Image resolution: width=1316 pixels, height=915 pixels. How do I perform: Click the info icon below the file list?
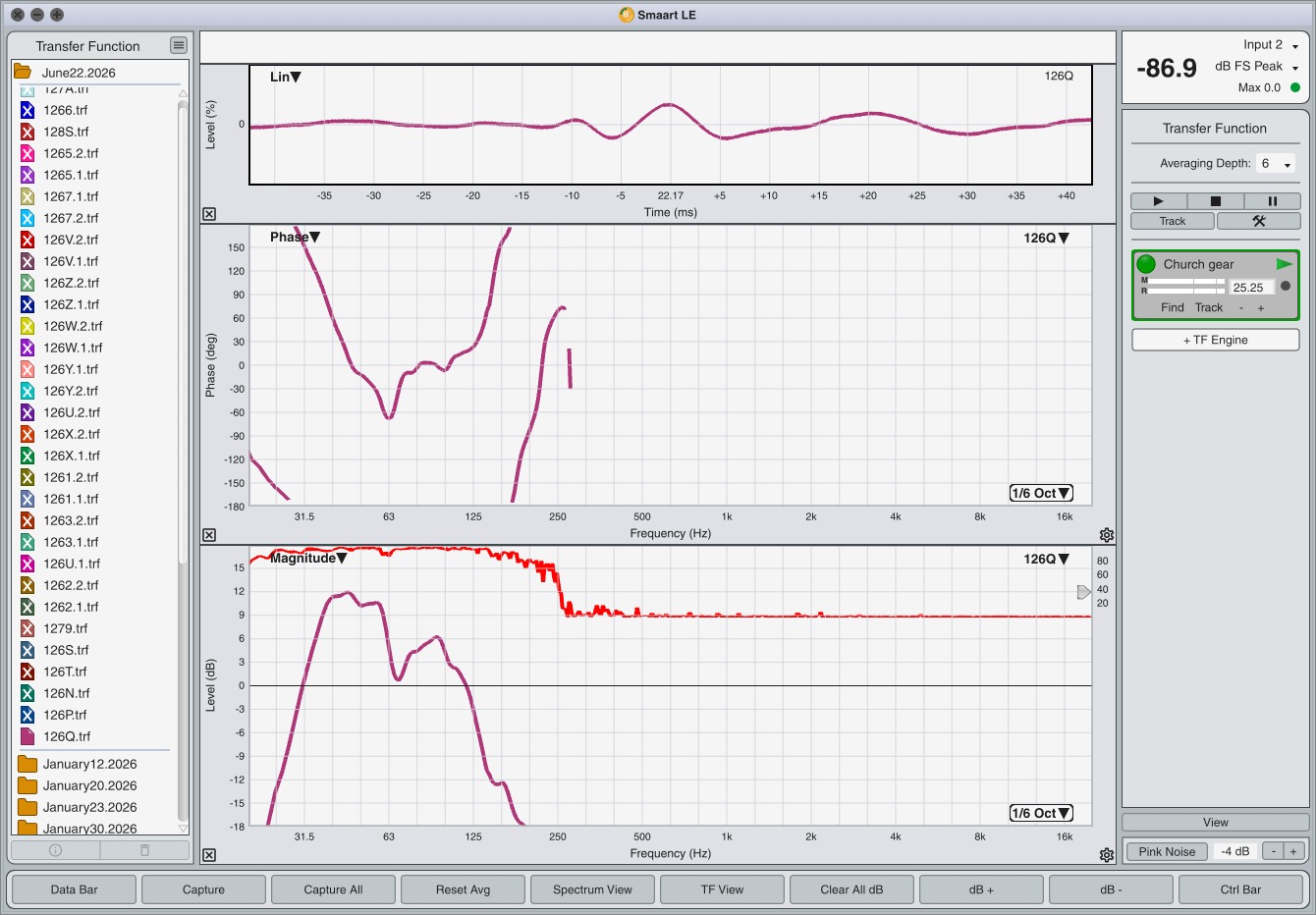coord(56,850)
